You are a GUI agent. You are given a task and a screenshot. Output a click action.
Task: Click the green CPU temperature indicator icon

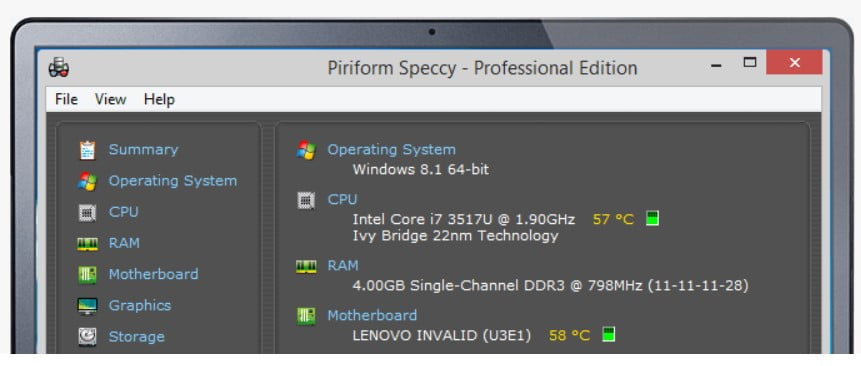pyautogui.click(x=652, y=218)
